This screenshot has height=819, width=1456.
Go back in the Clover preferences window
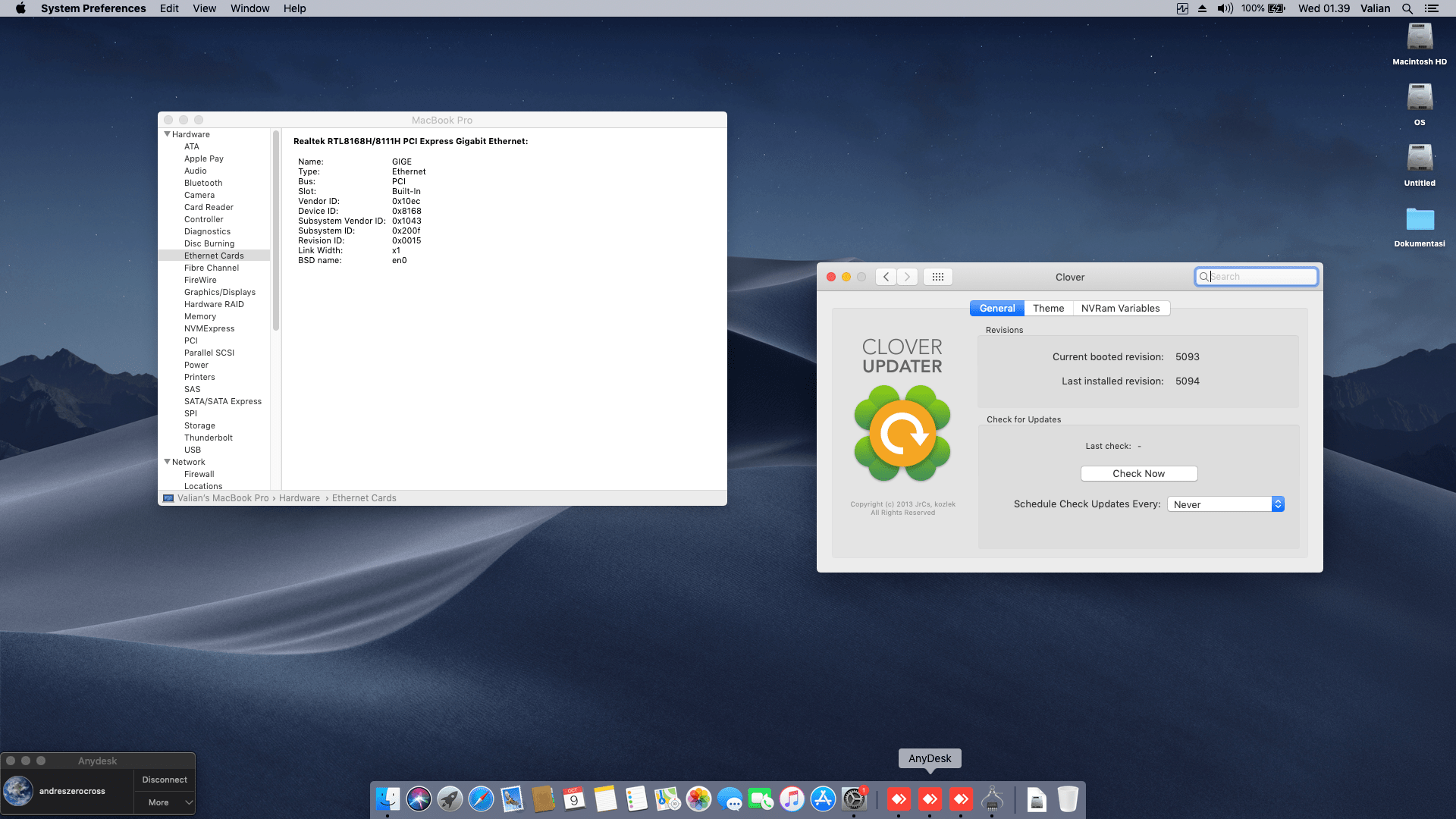click(886, 277)
